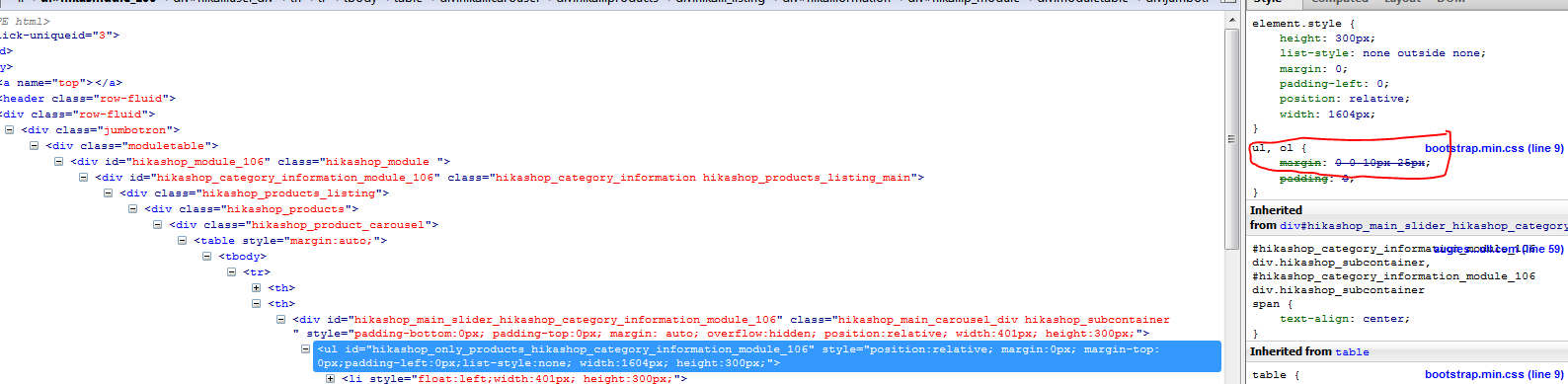Image resolution: width=1568 pixels, height=384 pixels.
Task: Click the HTML panel vertical scrollbar thumb
Action: (x=1231, y=139)
